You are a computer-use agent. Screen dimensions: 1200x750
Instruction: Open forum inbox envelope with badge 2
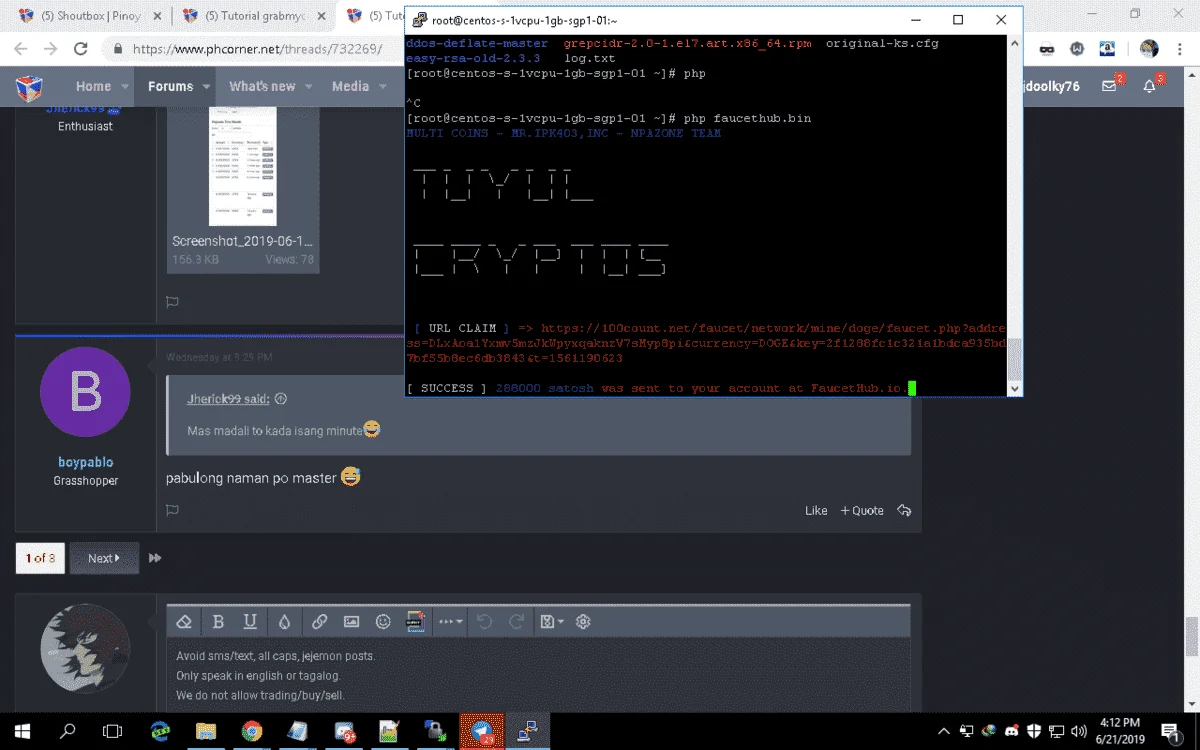click(x=1111, y=86)
